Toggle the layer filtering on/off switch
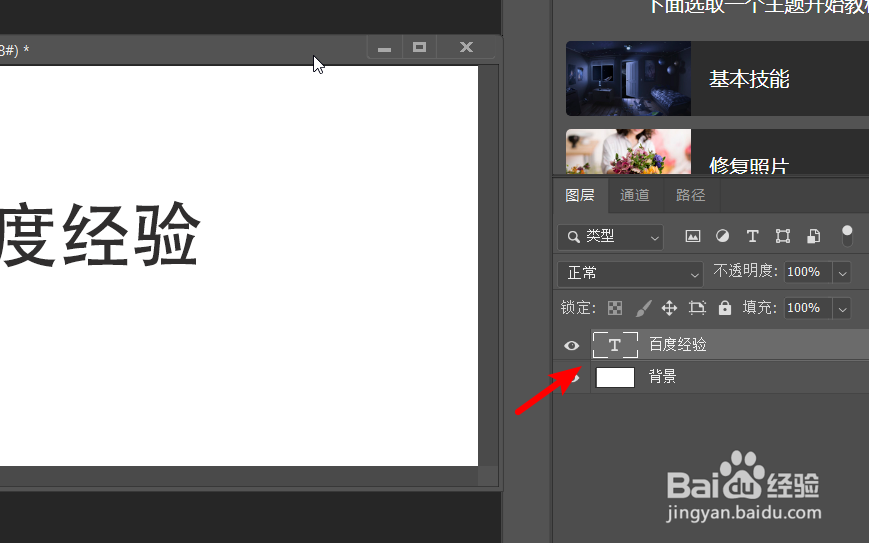The width and height of the screenshot is (869, 543). pyautogui.click(x=847, y=236)
